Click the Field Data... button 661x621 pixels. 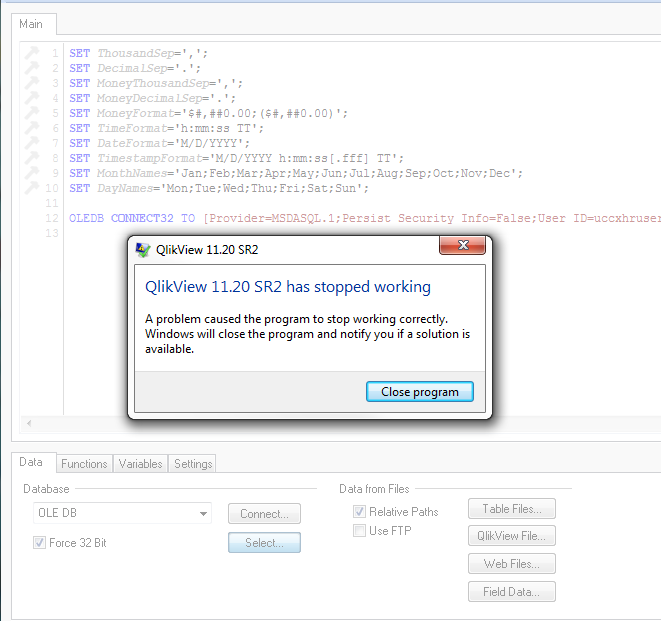click(x=512, y=592)
